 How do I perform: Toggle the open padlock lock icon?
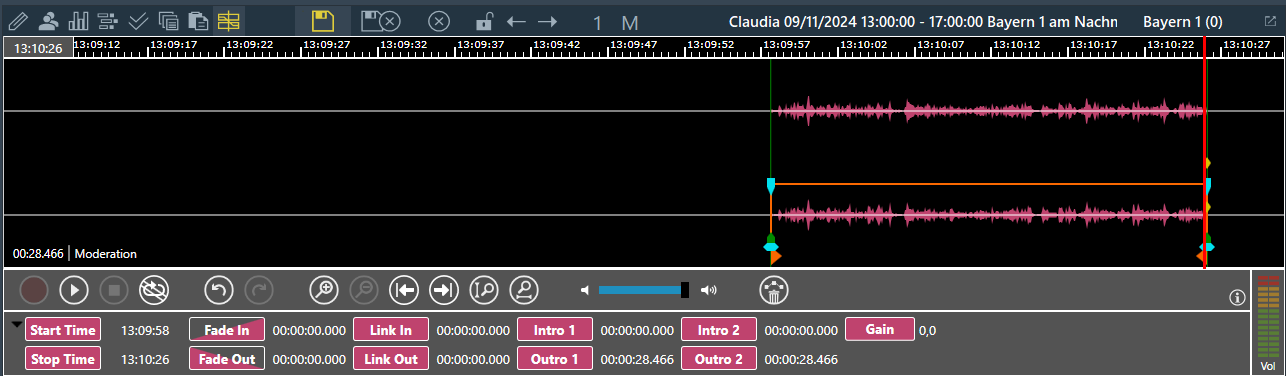click(484, 21)
